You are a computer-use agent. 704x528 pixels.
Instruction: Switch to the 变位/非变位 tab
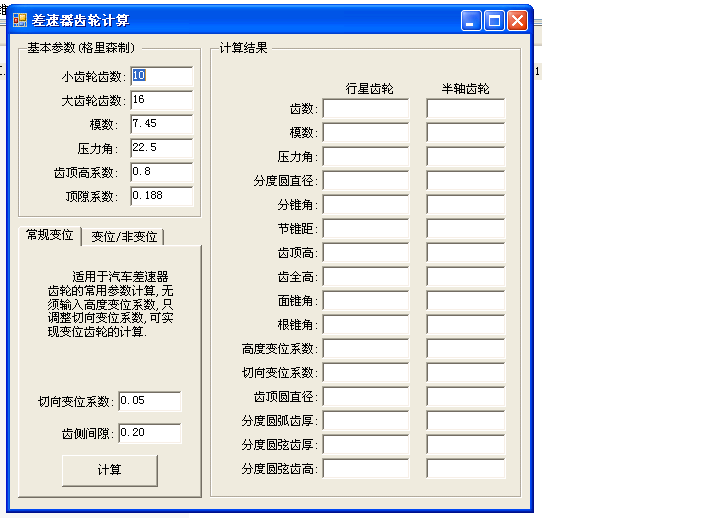(x=124, y=237)
